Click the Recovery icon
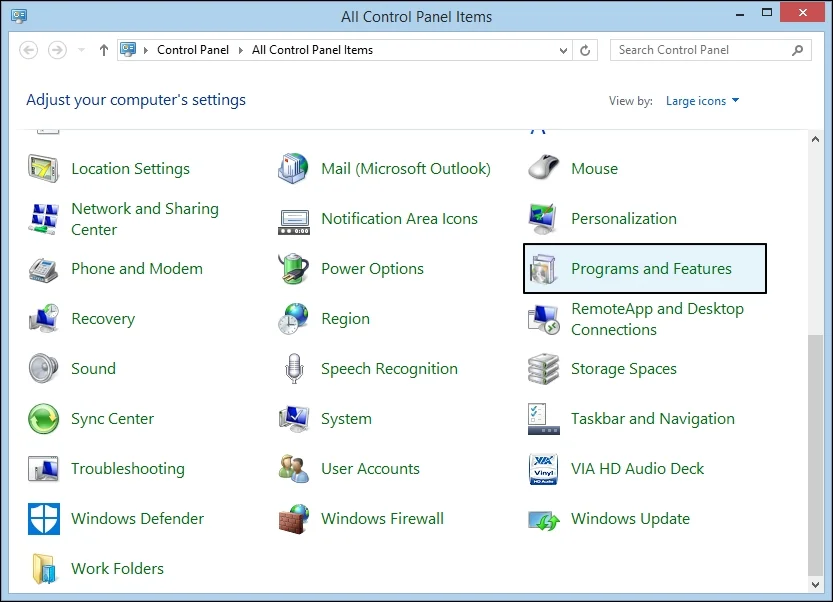The width and height of the screenshot is (833, 602). tap(43, 318)
